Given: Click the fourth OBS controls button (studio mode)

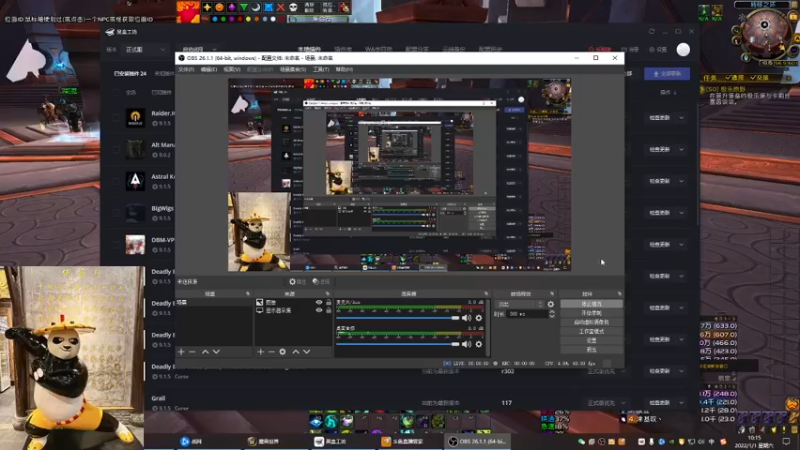Looking at the screenshot, I should click(x=591, y=331).
